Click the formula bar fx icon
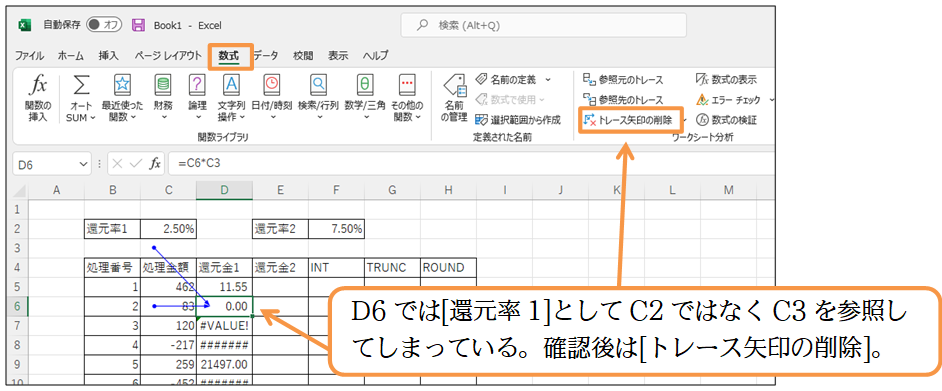 click(155, 163)
